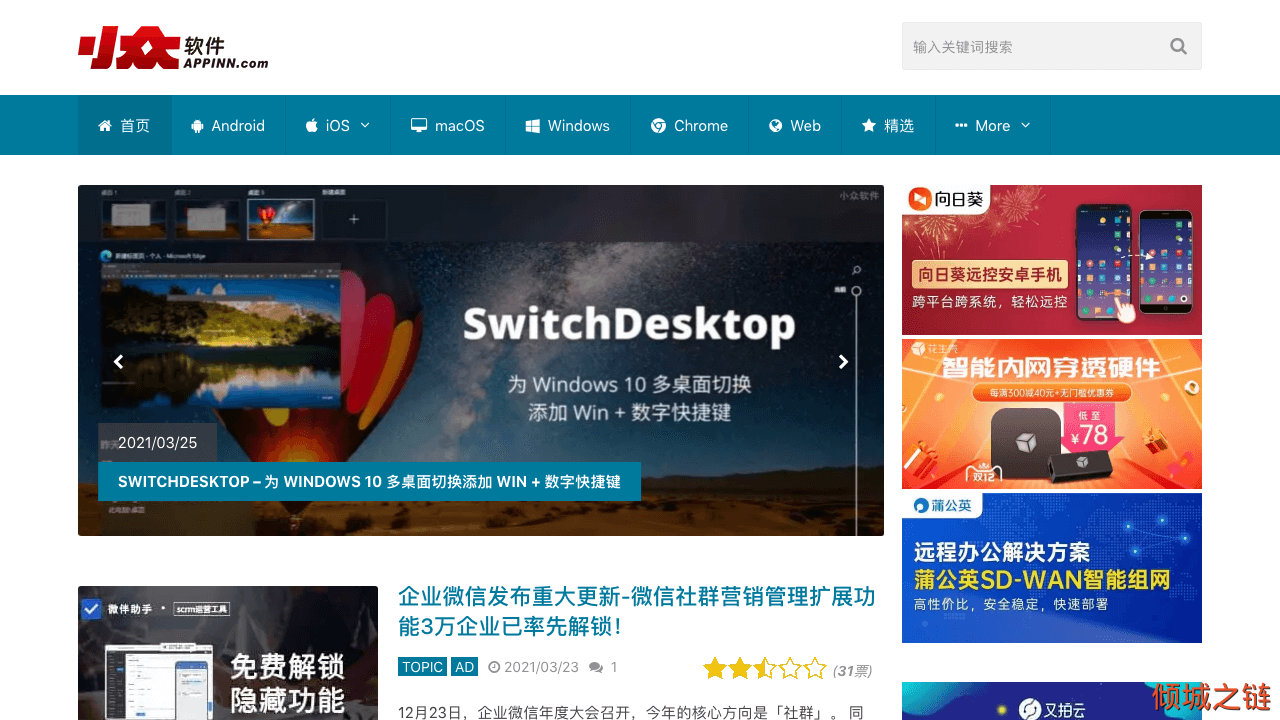Click the ellipsis icon beside More
This screenshot has height=720, width=1280.
(x=961, y=126)
